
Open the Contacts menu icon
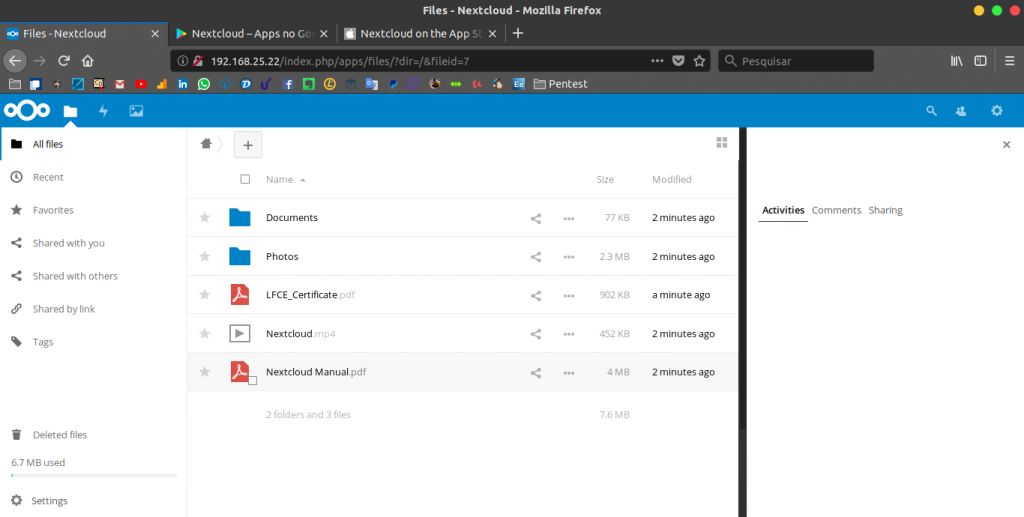[x=961, y=111]
